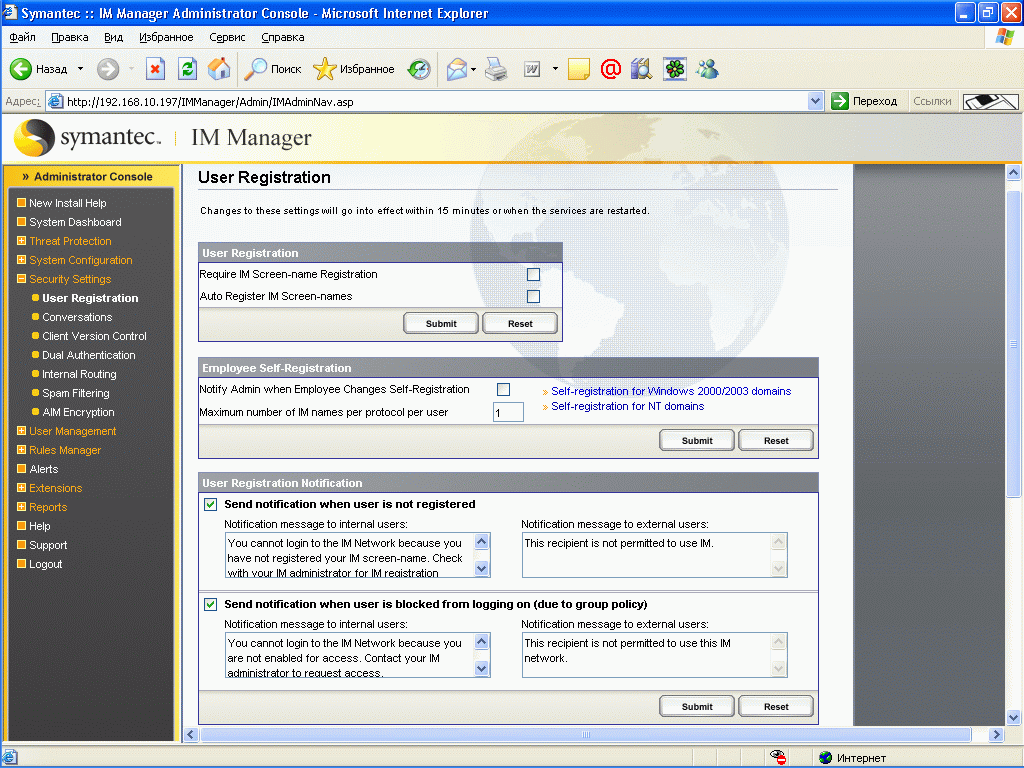This screenshot has height=768, width=1024.
Task: Enable Require IM Screen-name Registration checkbox
Action: pos(533,274)
